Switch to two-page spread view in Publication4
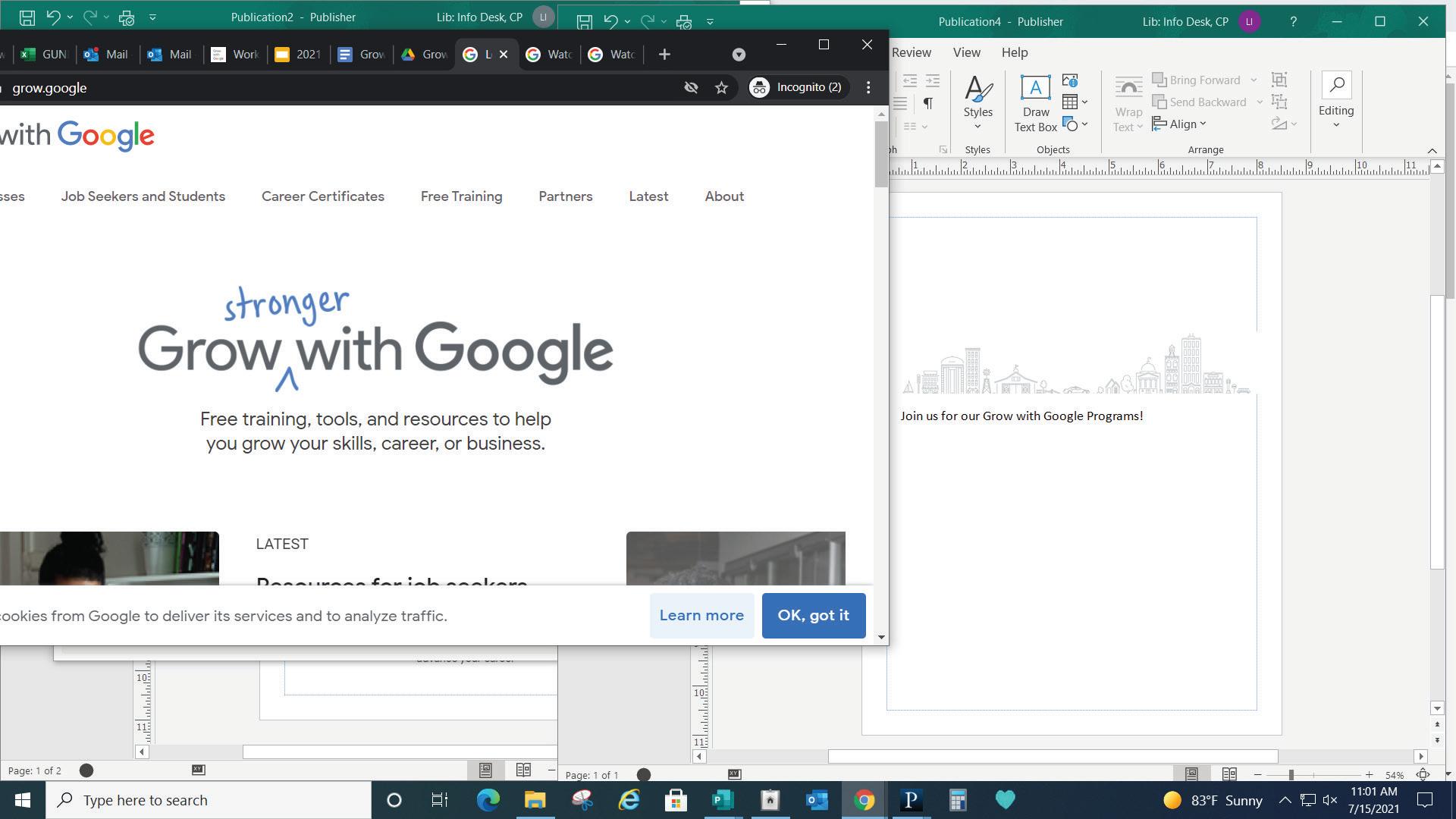 pyautogui.click(x=1229, y=774)
